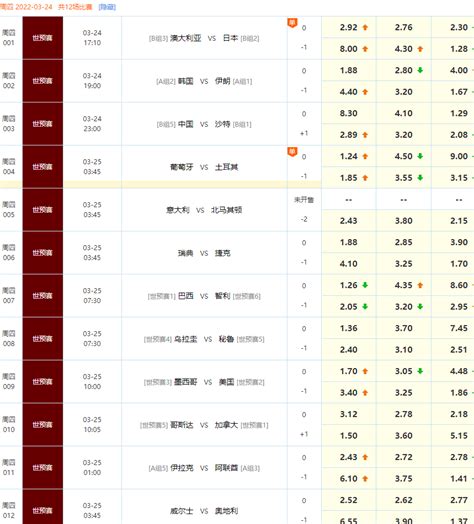The image size is (474, 524).
Task: Select 3.12 home-win odds for 哥斯达 vs 加拿大
Action: coord(349,414)
